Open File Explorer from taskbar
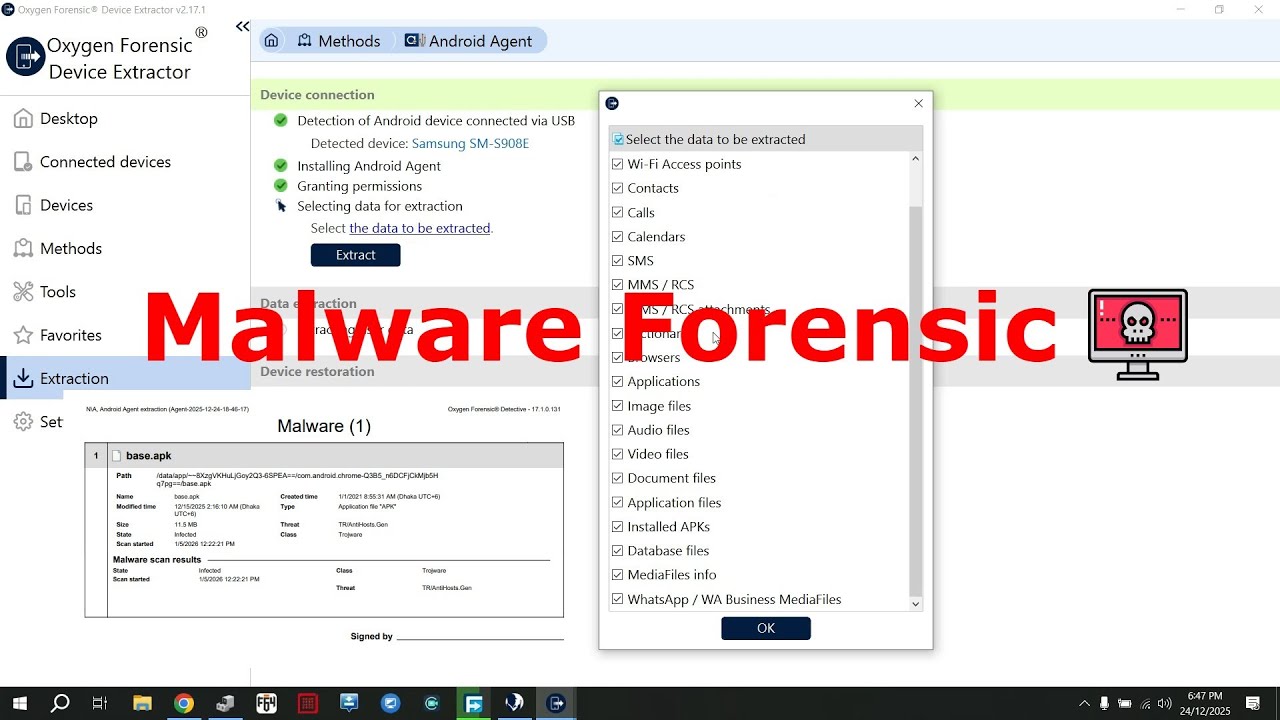1280x720 pixels. (x=142, y=704)
